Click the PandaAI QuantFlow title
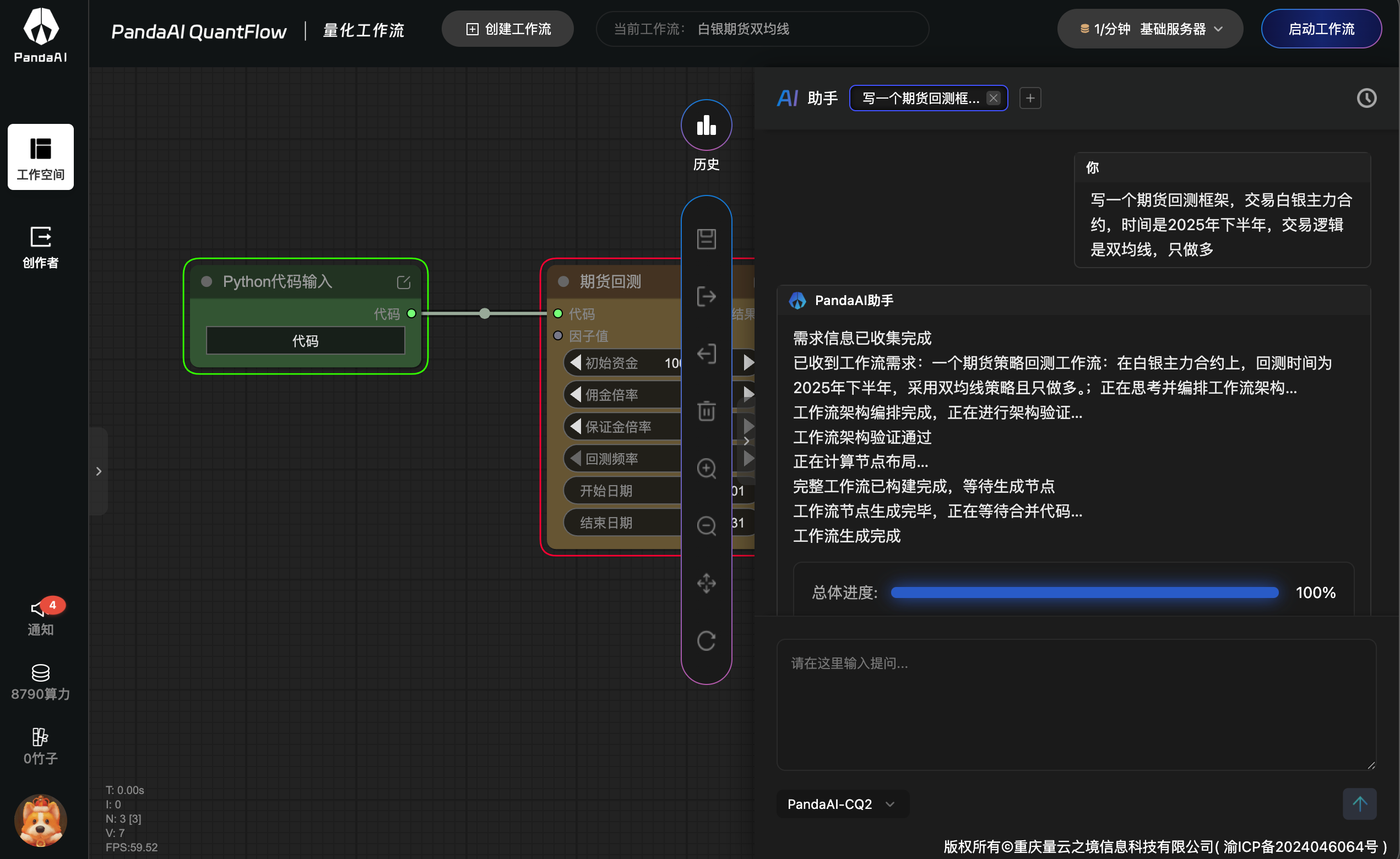The height and width of the screenshot is (859, 1400). pyautogui.click(x=199, y=31)
